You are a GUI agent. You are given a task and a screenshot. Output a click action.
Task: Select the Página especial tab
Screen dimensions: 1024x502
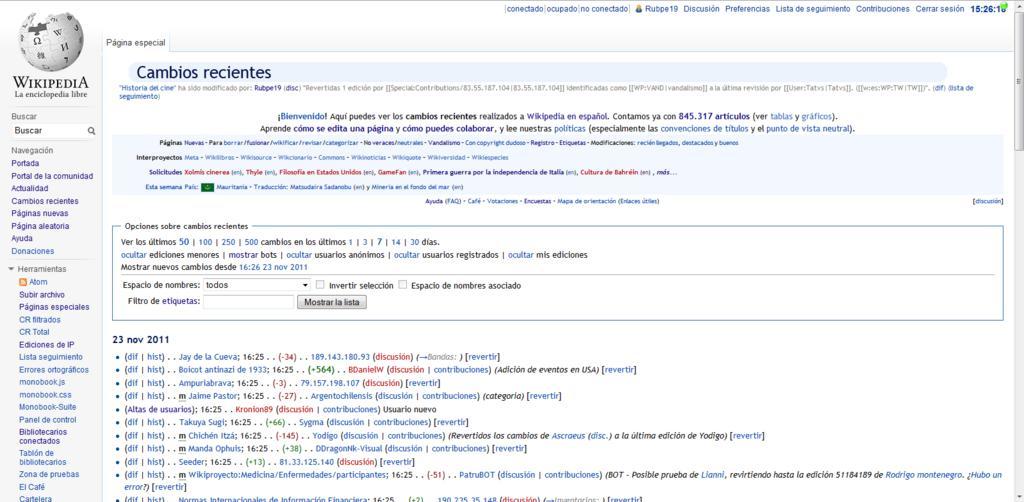136,43
